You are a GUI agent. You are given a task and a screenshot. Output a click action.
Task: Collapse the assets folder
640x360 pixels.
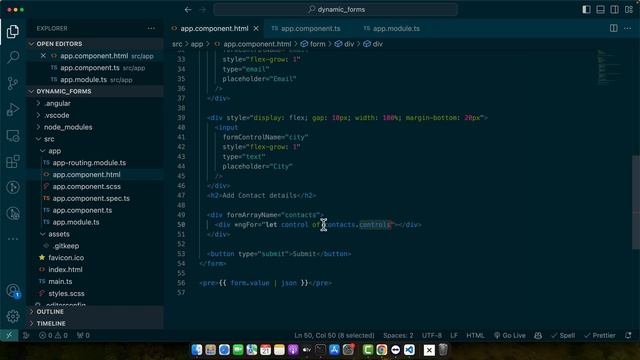pos(96,234)
